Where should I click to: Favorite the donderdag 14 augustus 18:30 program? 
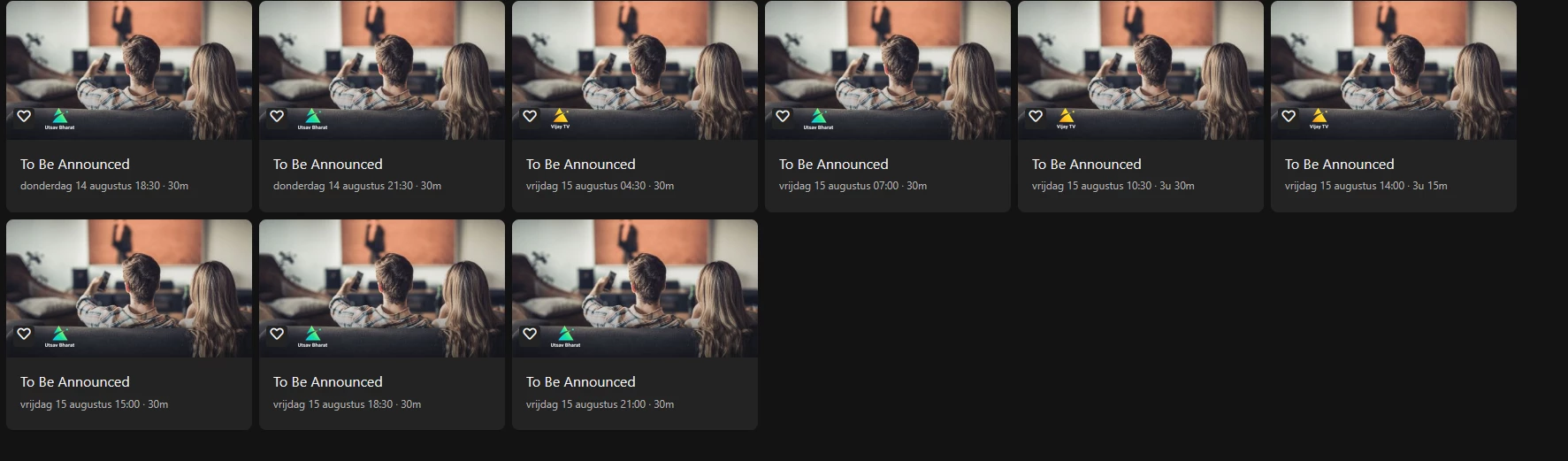[24, 116]
